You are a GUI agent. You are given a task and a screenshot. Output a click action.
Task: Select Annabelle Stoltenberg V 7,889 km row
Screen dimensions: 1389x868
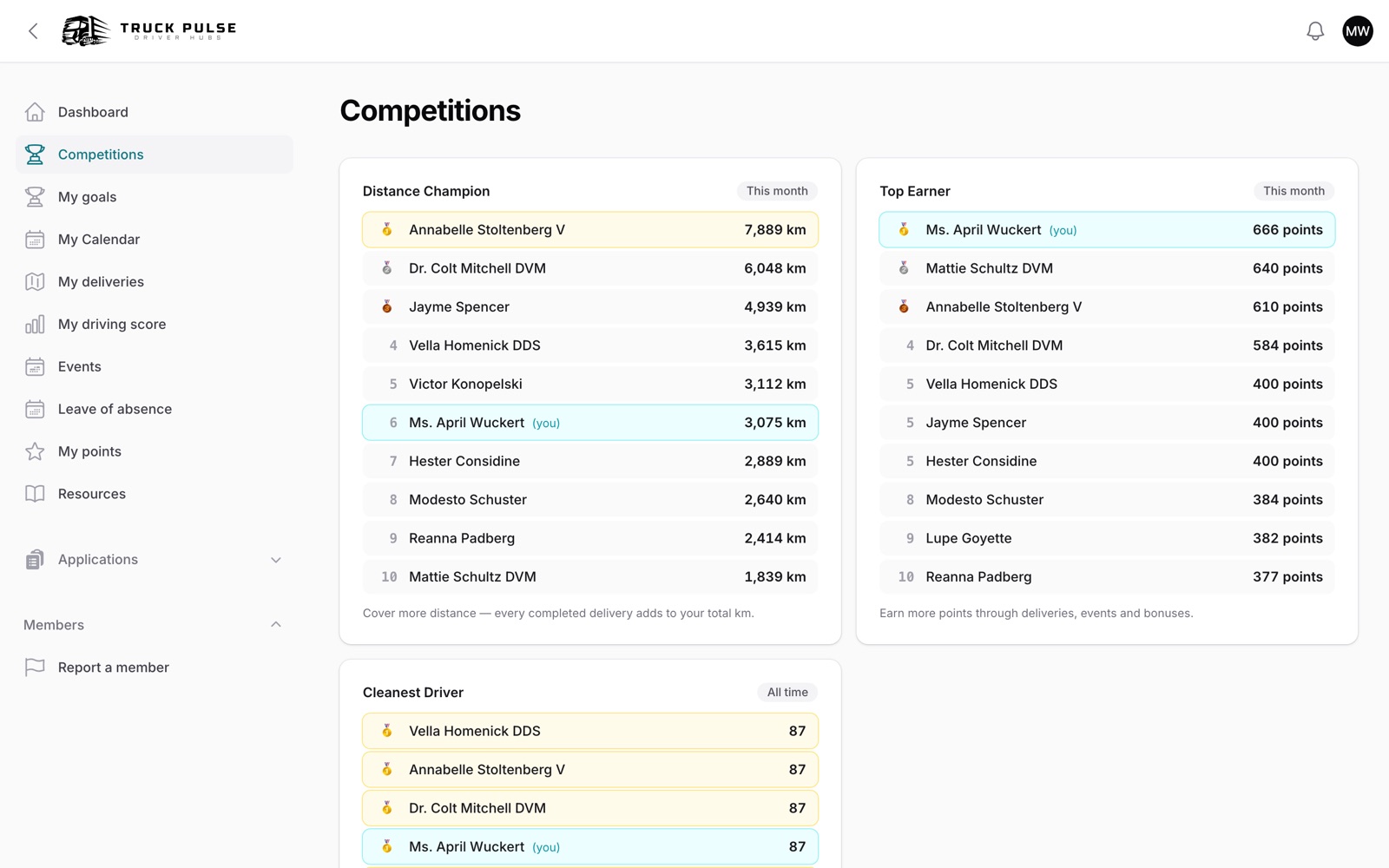pos(590,230)
